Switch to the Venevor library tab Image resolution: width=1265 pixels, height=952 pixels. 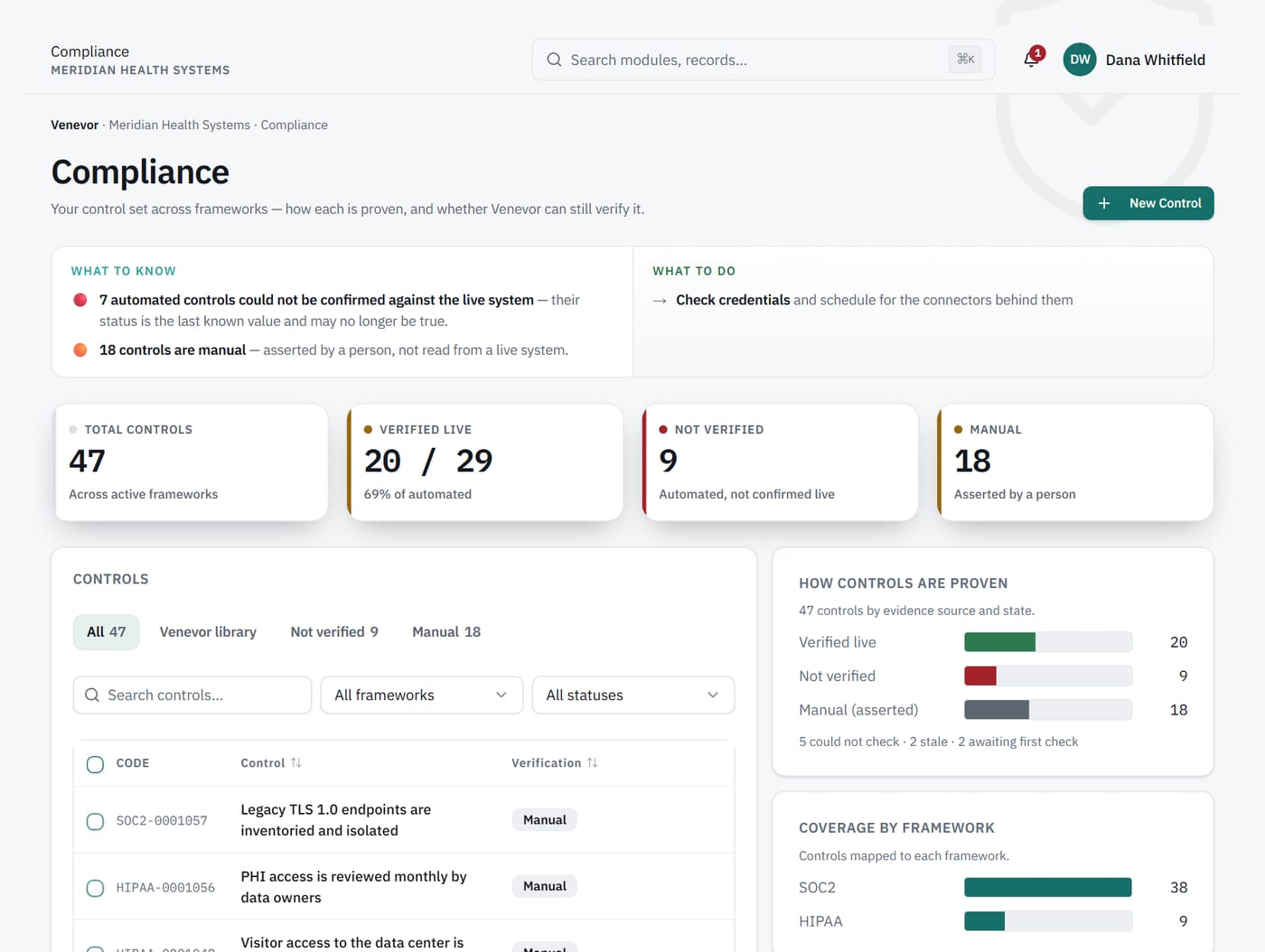208,632
